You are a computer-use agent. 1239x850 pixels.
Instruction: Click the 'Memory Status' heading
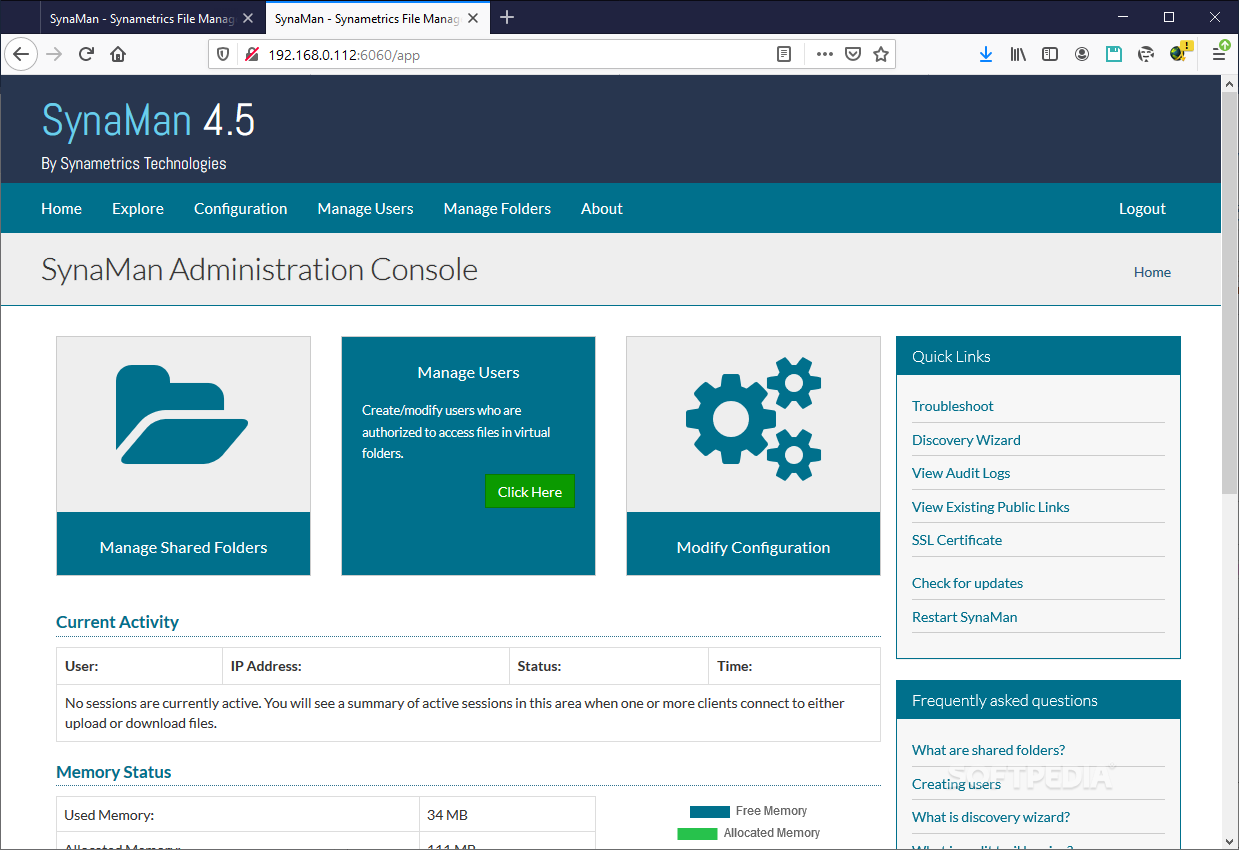(x=114, y=772)
